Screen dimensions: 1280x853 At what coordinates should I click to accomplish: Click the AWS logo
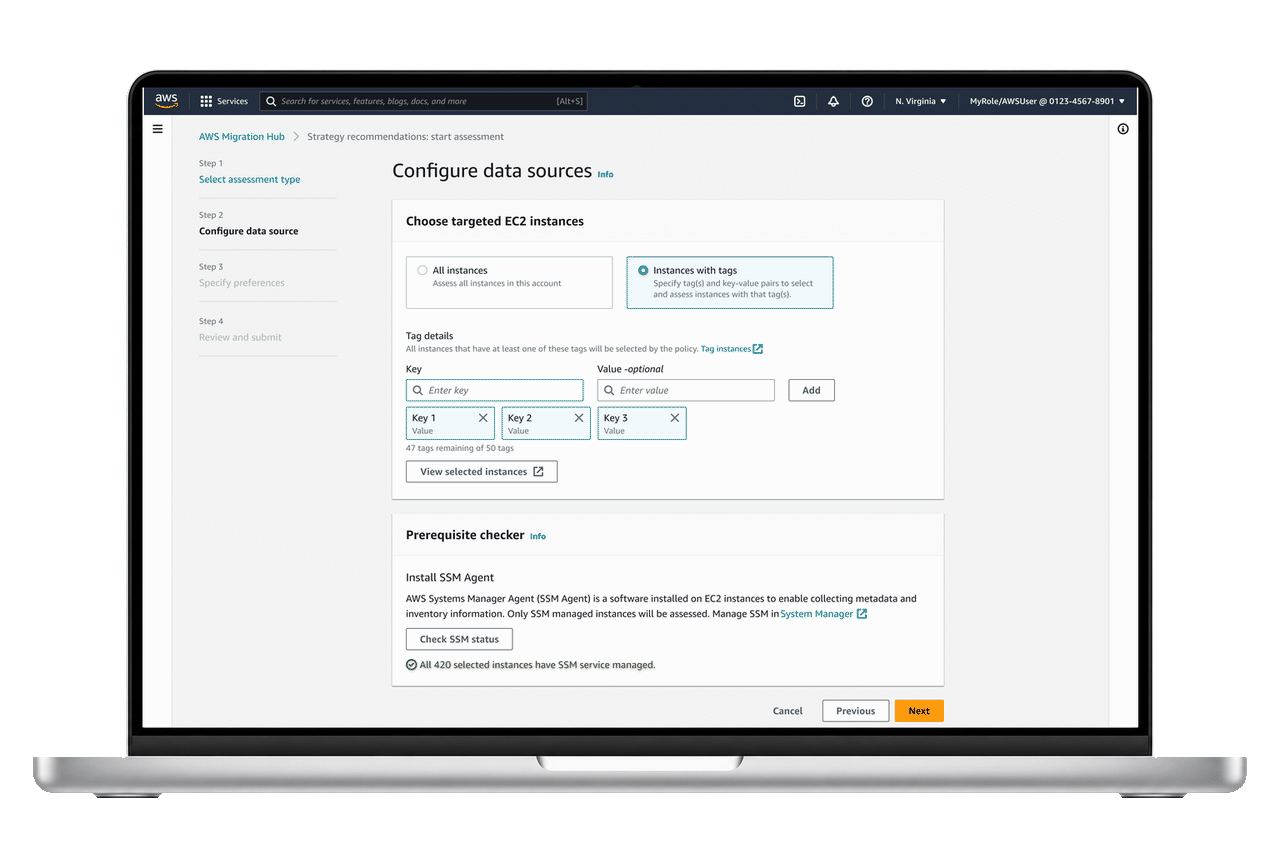click(x=166, y=101)
